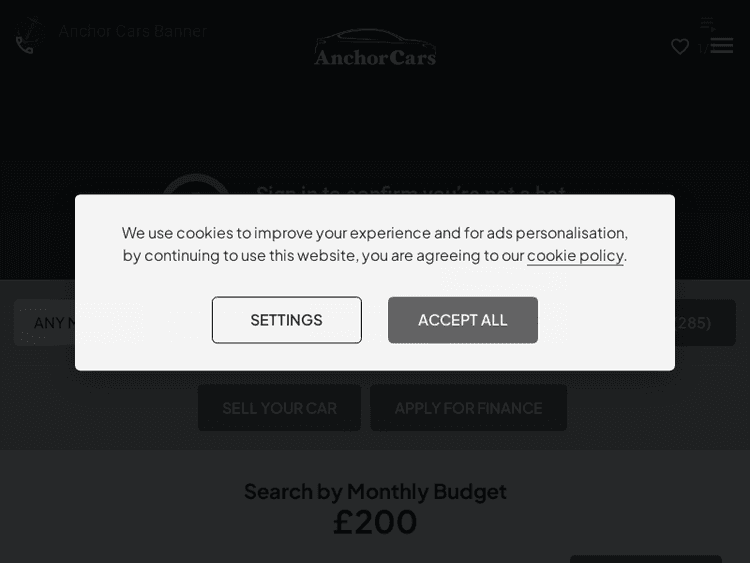Click the dark button below budget

point(646,559)
